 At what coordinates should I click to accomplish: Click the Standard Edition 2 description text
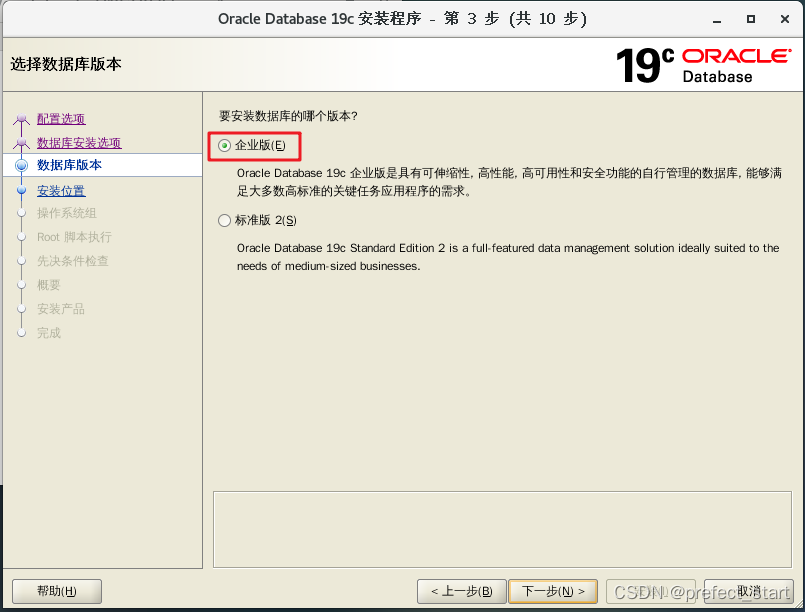coord(508,257)
